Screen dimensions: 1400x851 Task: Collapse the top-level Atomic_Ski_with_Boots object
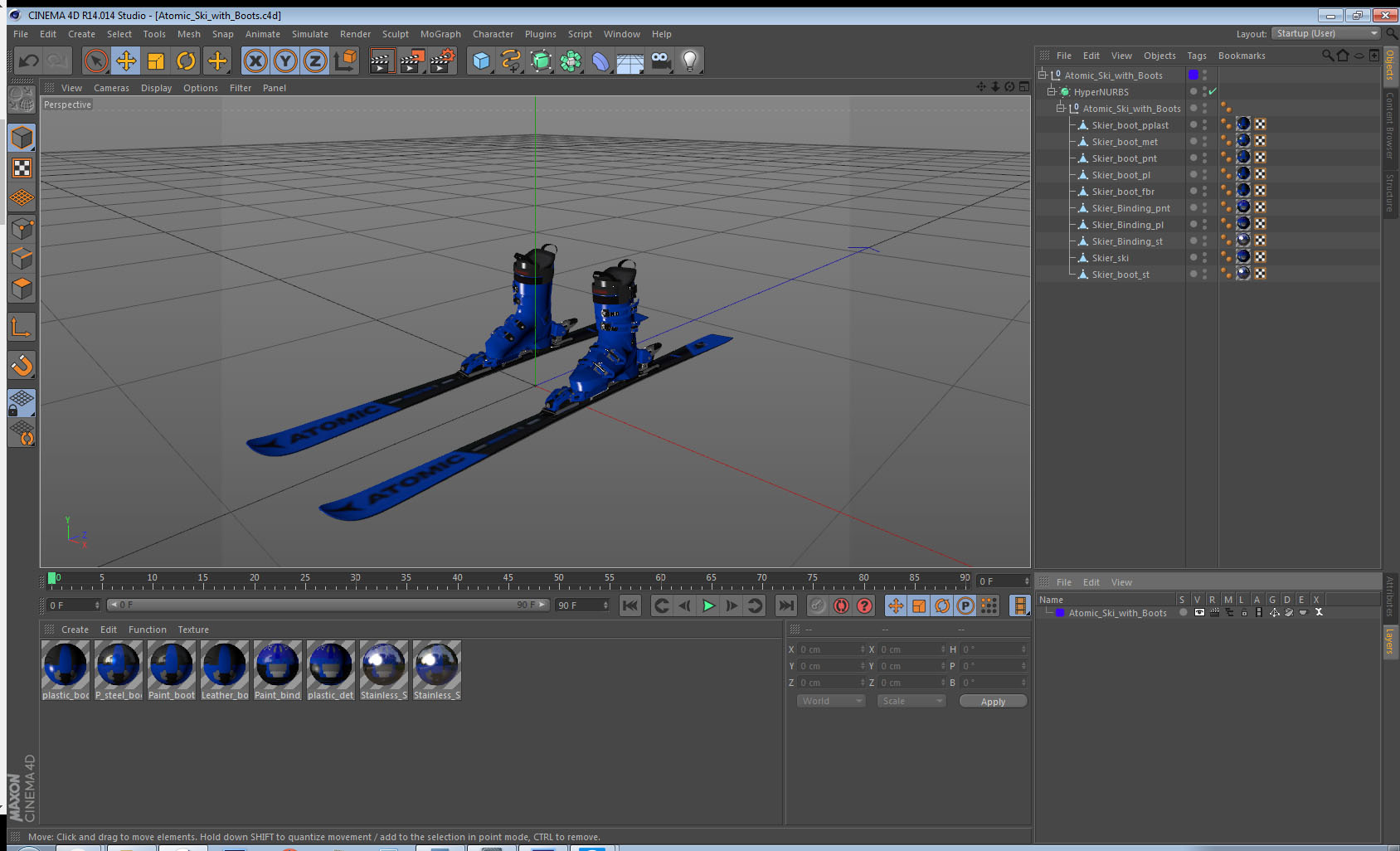(x=1043, y=75)
